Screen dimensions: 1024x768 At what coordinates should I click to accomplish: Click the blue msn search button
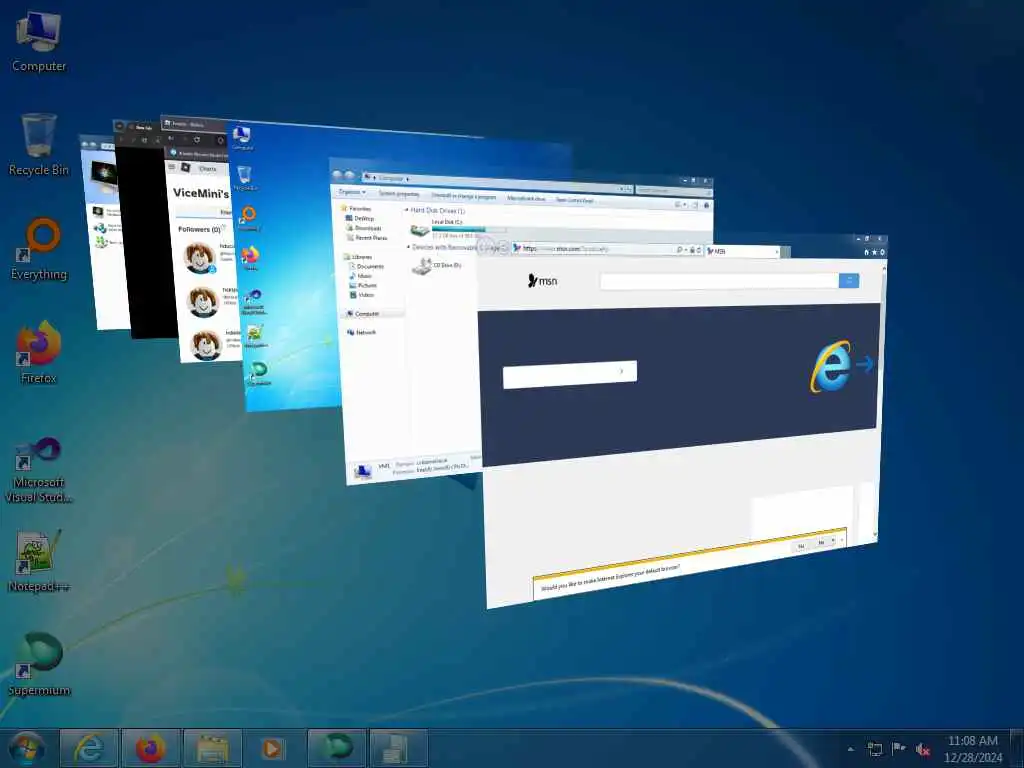[849, 281]
